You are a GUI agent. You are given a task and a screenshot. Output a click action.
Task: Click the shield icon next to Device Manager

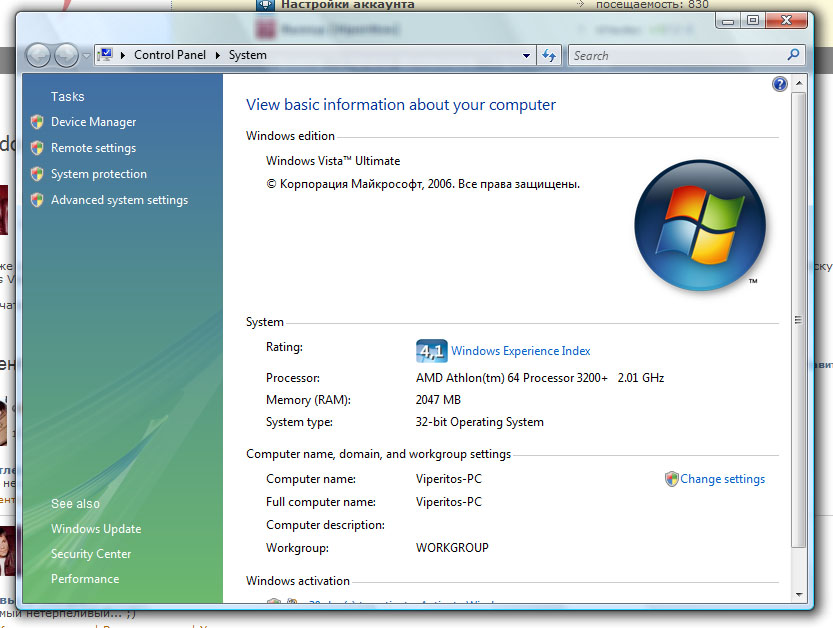click(37, 122)
